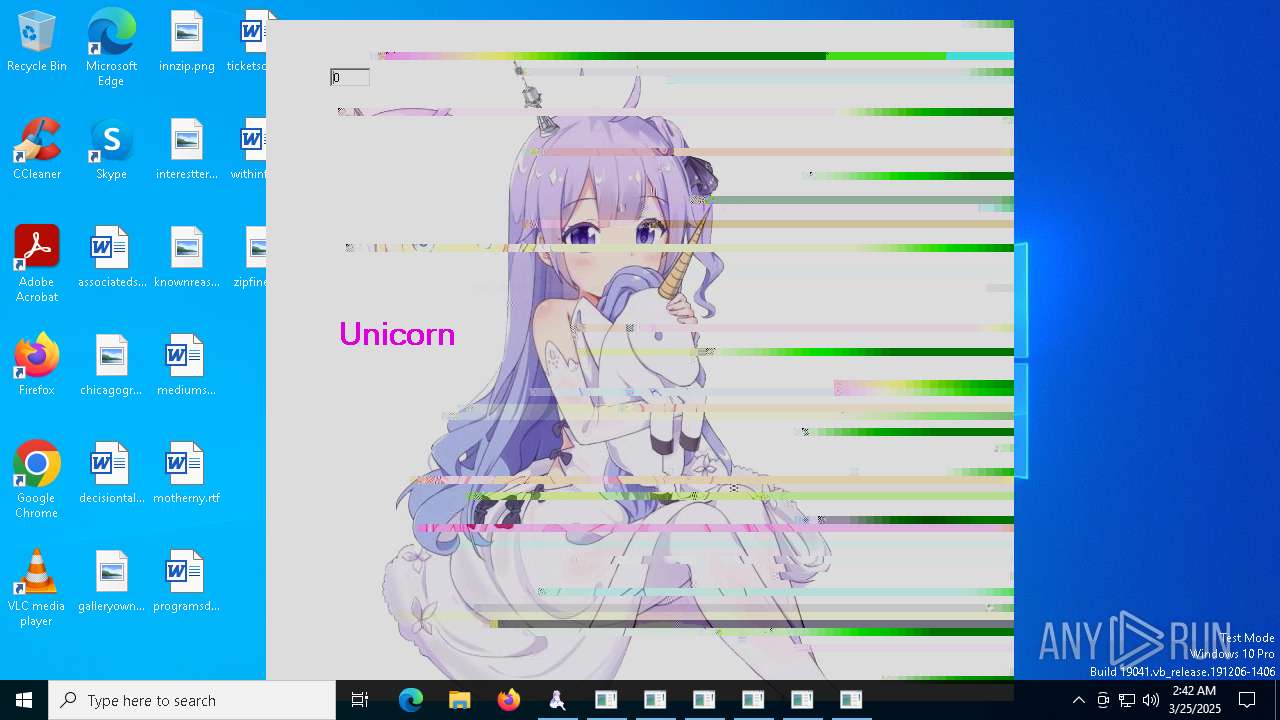1280x720 pixels.
Task: Open Adobe Acrobat desktop shortcut
Action: 37,264
